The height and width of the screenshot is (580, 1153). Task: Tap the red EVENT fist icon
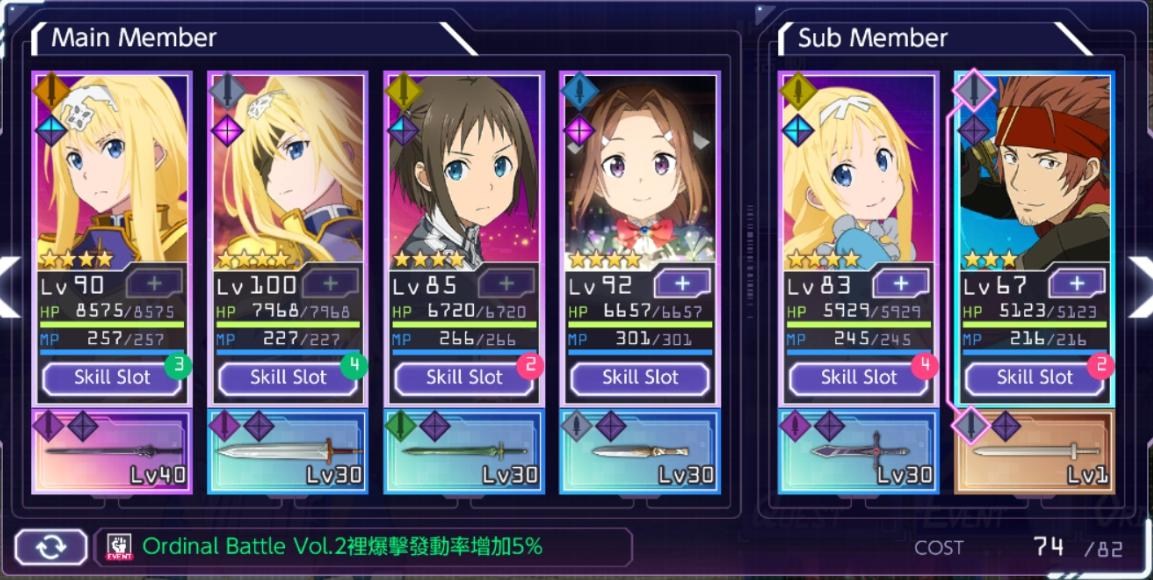tap(120, 547)
